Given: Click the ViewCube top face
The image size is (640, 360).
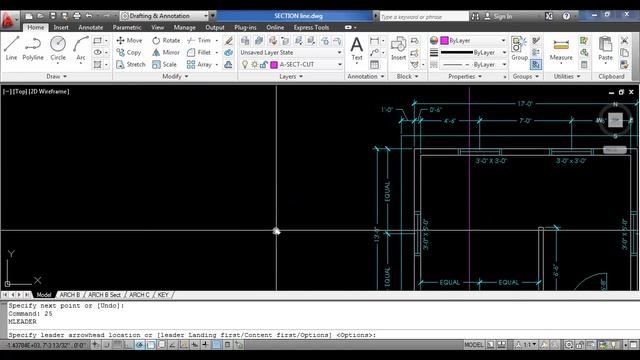Looking at the screenshot, I should coord(615,120).
